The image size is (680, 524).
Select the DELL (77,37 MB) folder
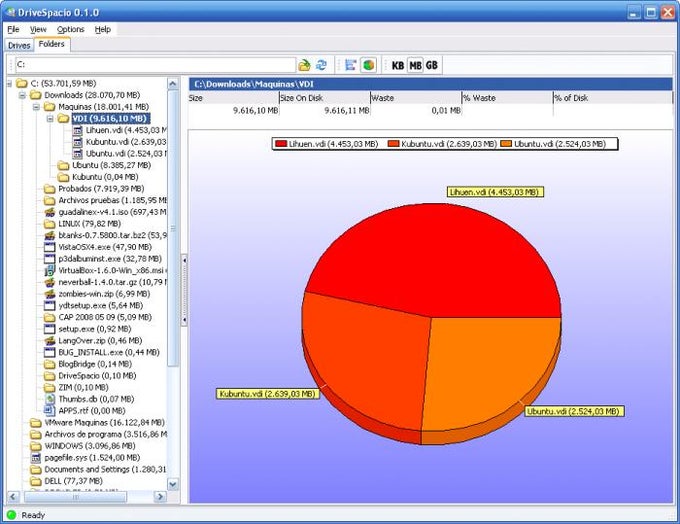point(66,481)
